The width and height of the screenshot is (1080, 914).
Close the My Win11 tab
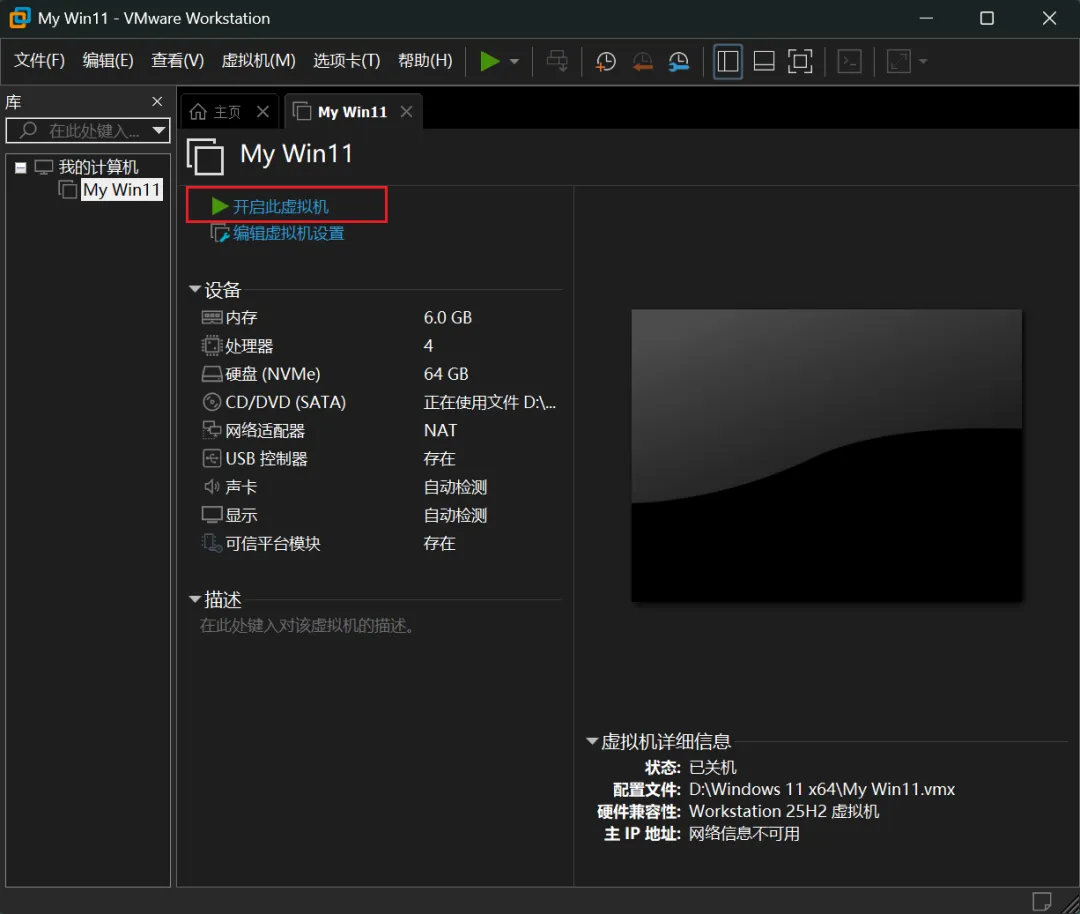[x=406, y=112]
